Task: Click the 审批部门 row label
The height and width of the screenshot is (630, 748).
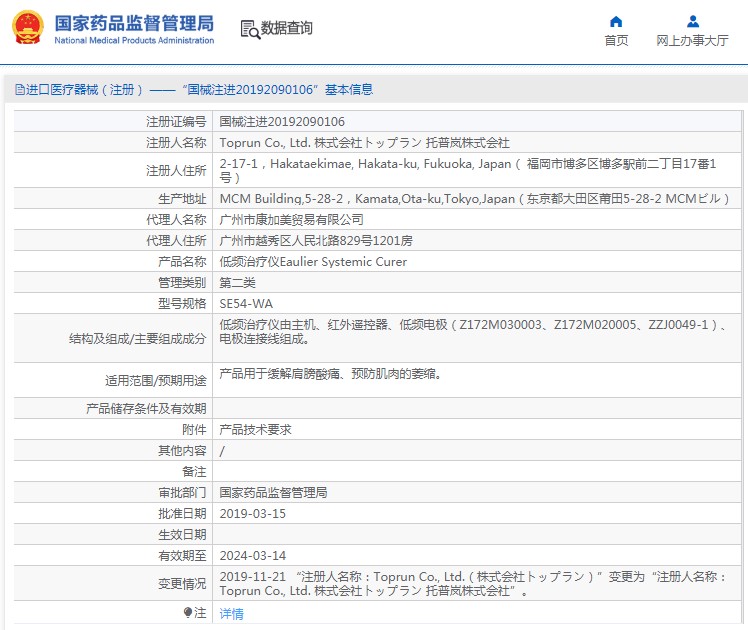Action: point(182,493)
